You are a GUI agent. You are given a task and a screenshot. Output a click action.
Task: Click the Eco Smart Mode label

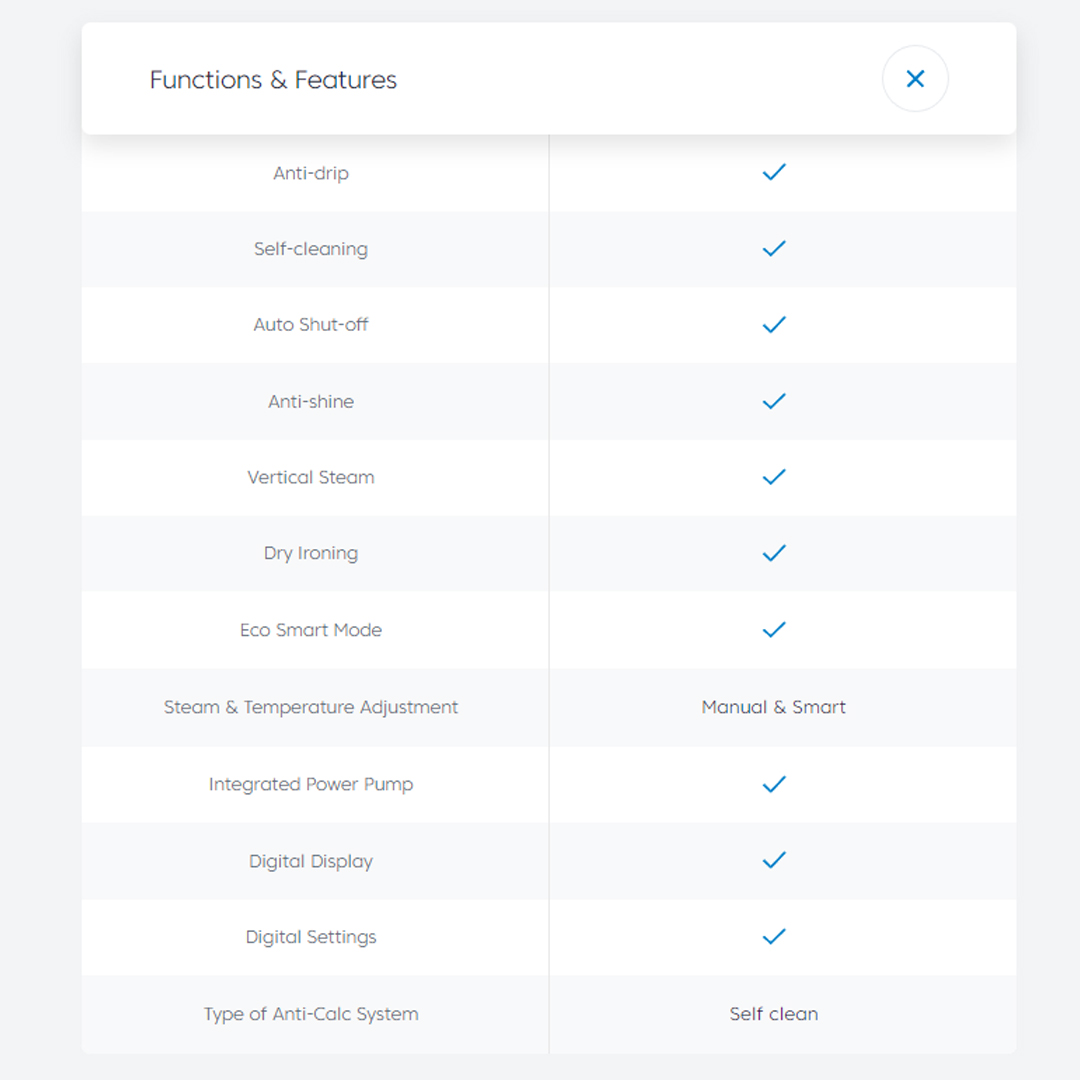tap(311, 630)
